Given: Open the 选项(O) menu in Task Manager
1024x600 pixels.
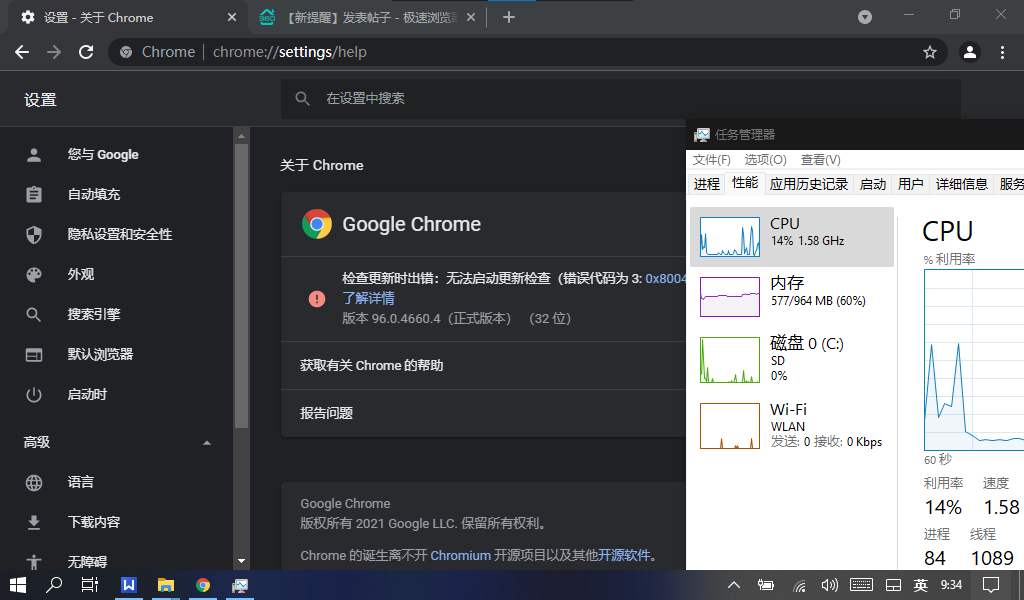Looking at the screenshot, I should (765, 160).
